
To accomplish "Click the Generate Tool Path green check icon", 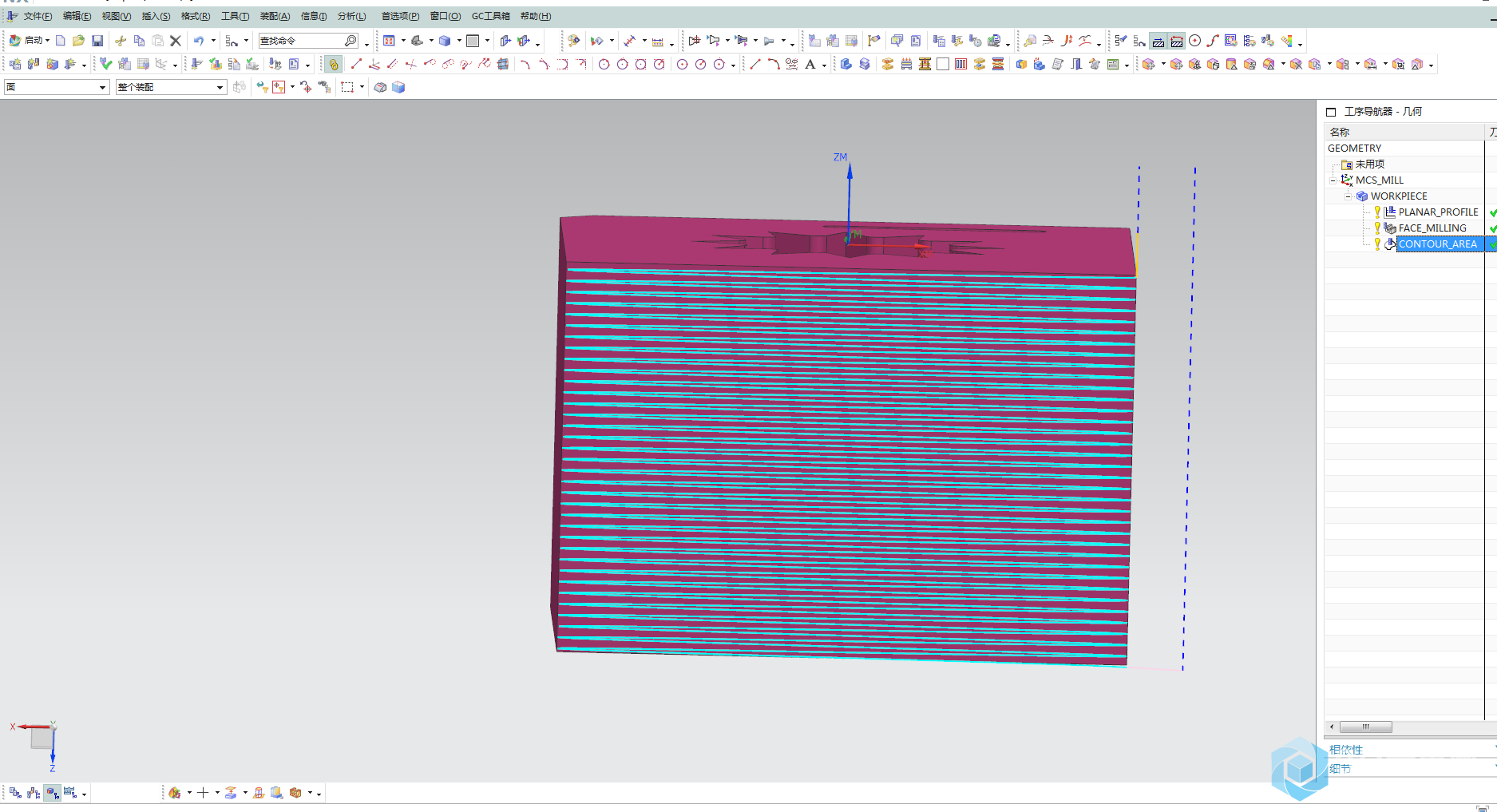I will [x=105, y=64].
